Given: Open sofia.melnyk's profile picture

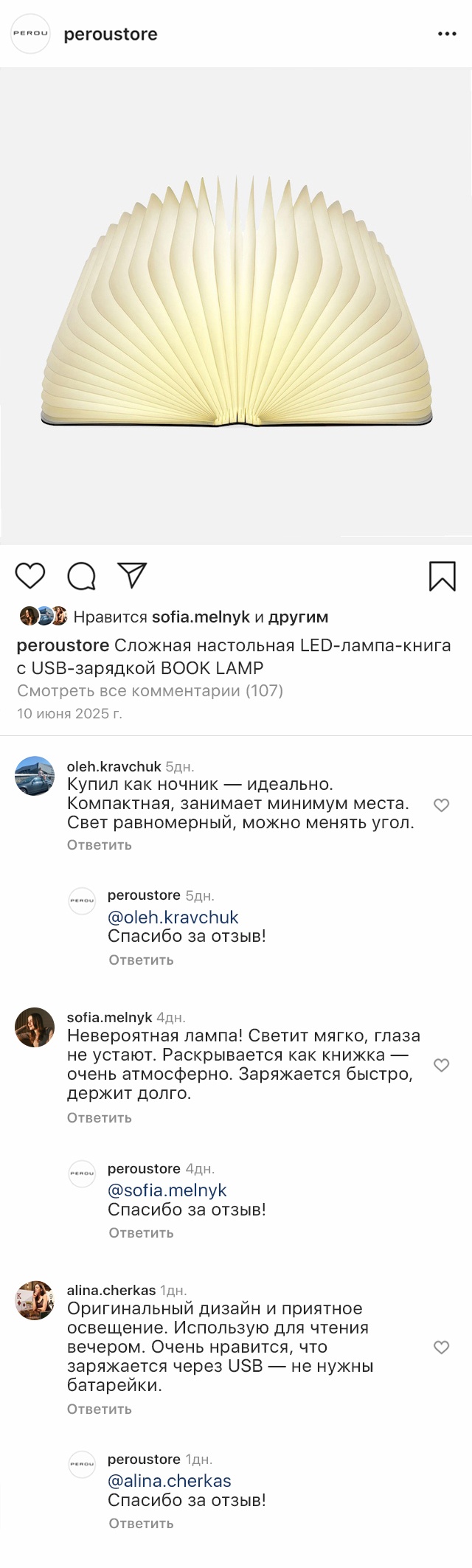Looking at the screenshot, I should pos(35,1027).
